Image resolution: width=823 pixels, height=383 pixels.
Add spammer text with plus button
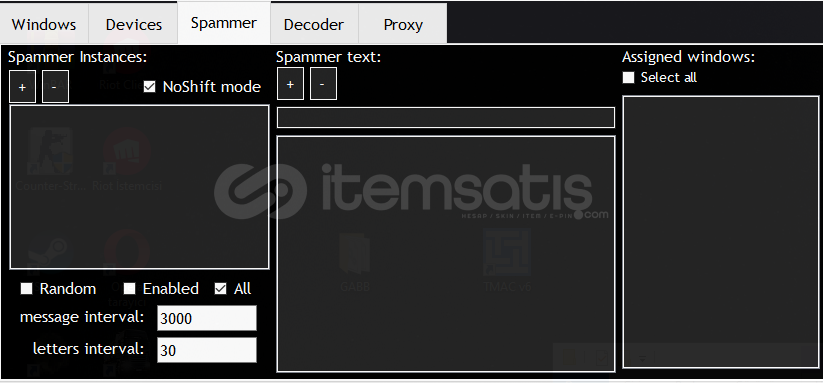(290, 84)
